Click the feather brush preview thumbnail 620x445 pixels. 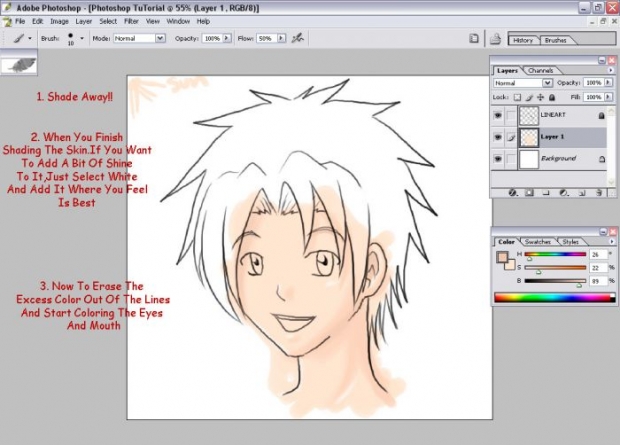point(19,64)
